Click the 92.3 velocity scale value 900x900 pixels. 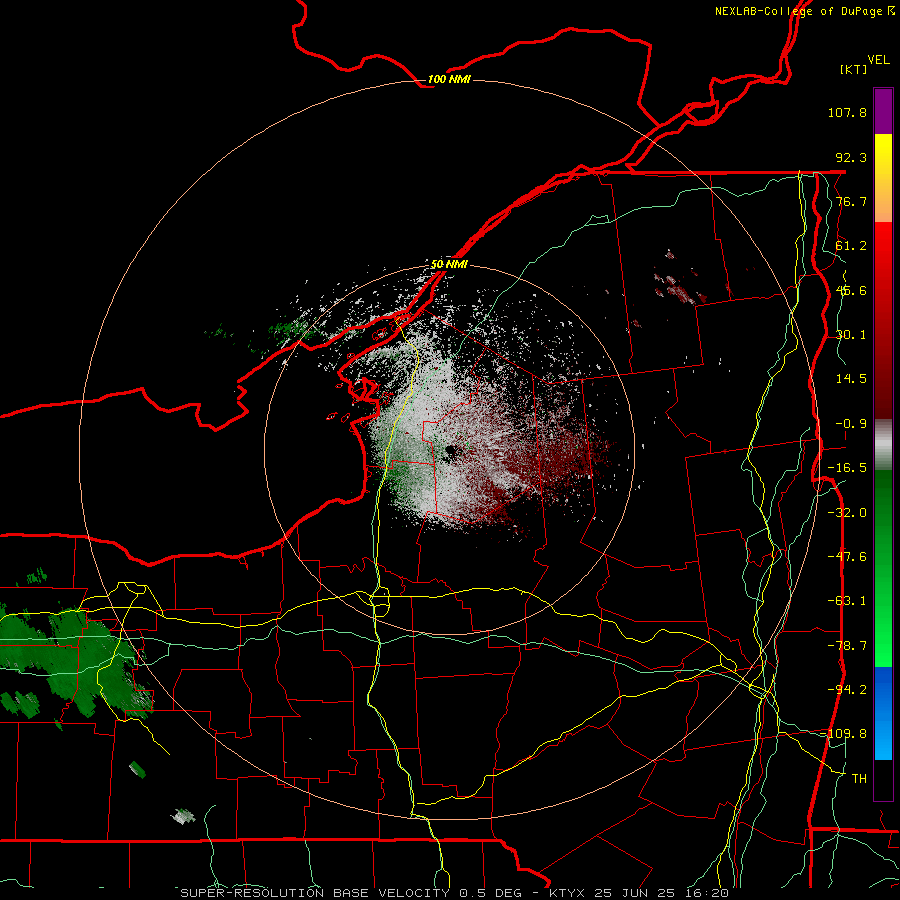pos(851,157)
